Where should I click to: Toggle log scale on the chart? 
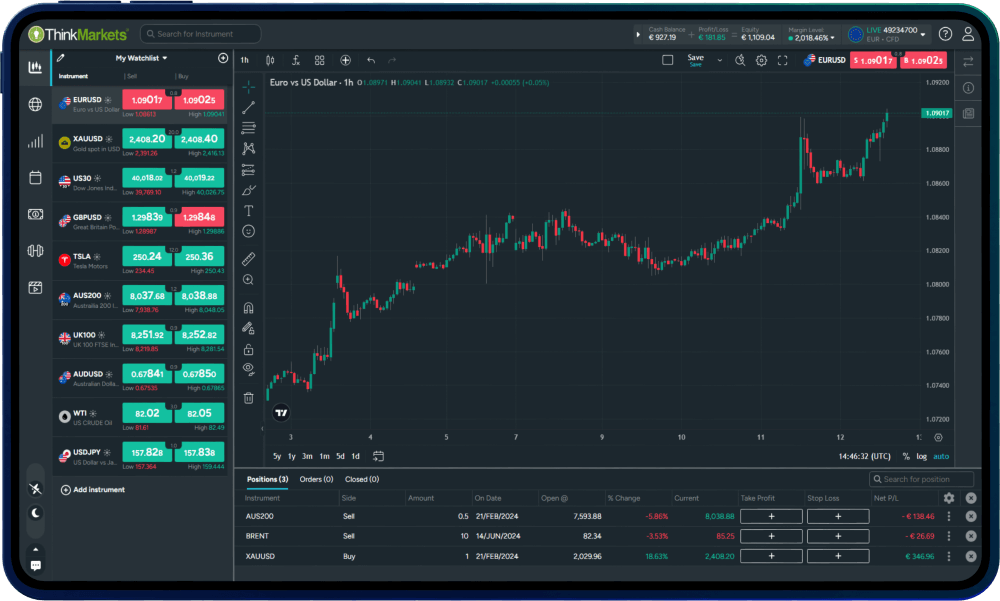(921, 456)
